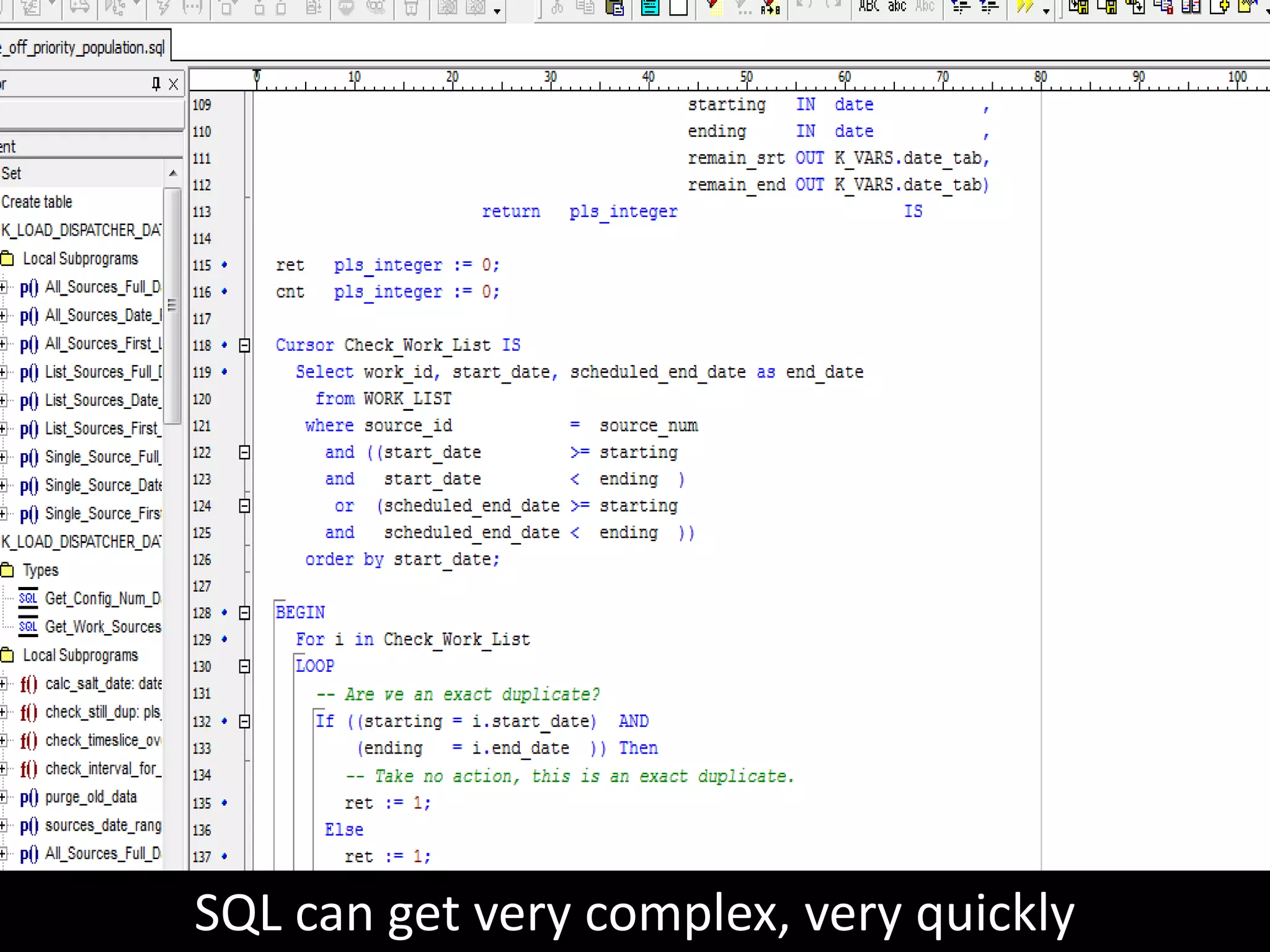This screenshot has height=952, width=1270.
Task: Click the lightning bolt execute toolbar icon
Action: coord(164,7)
